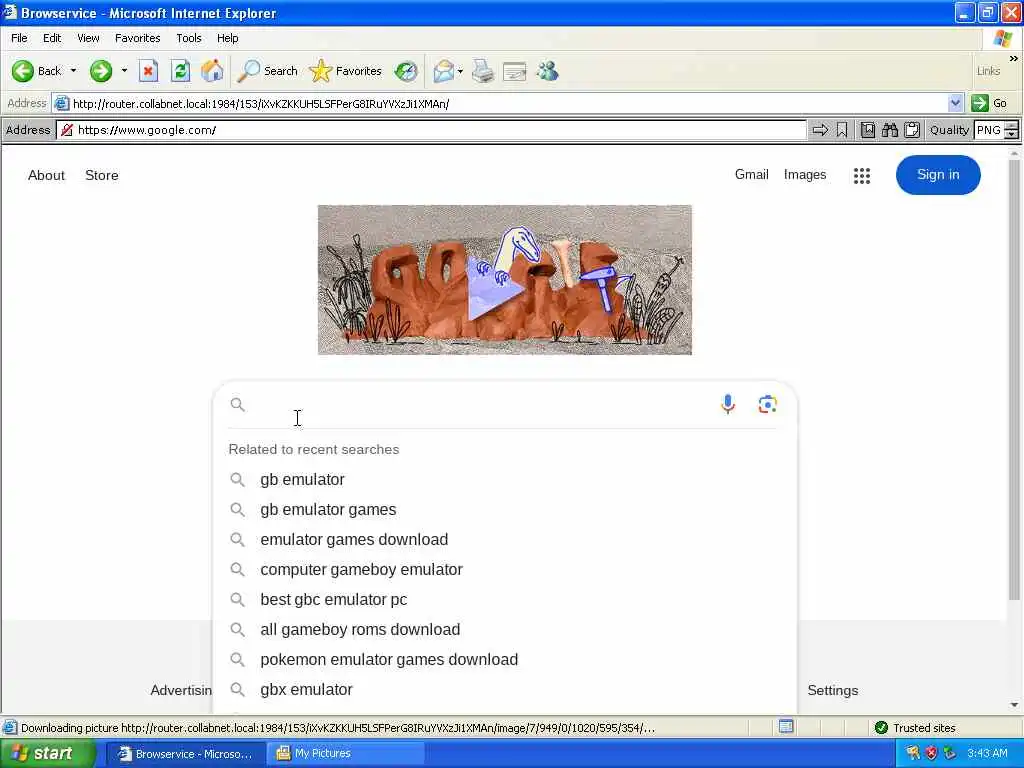Click the Trusted sites status indicator
The height and width of the screenshot is (768, 1024).
point(915,728)
